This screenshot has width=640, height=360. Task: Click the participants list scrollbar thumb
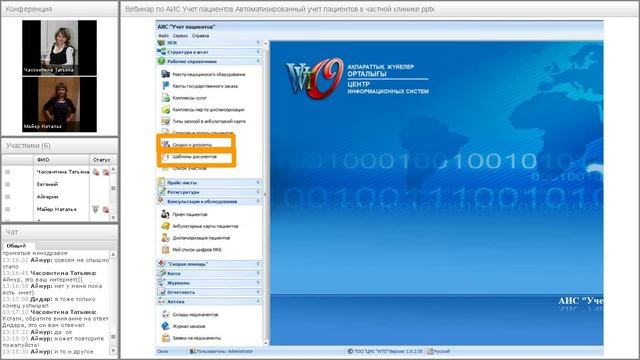coord(113,188)
